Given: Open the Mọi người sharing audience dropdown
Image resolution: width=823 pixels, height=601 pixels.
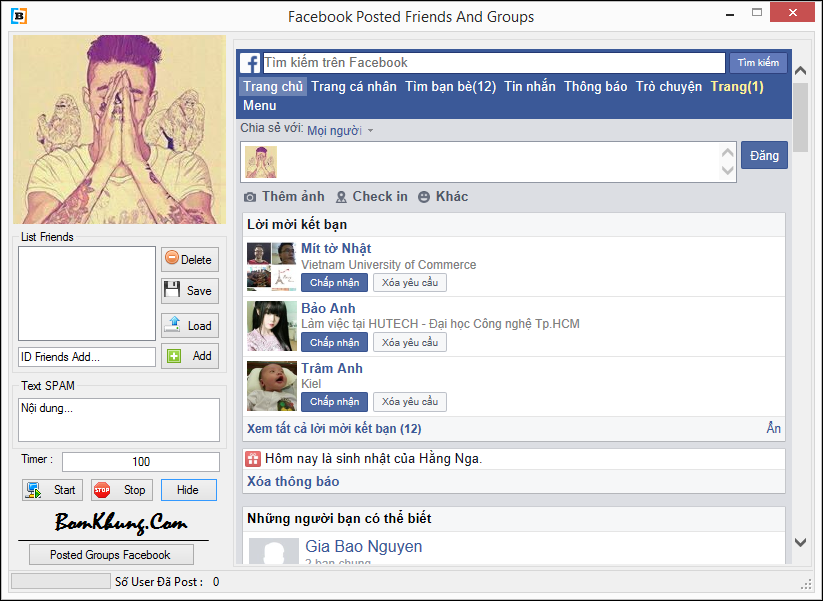Looking at the screenshot, I should click(x=340, y=130).
